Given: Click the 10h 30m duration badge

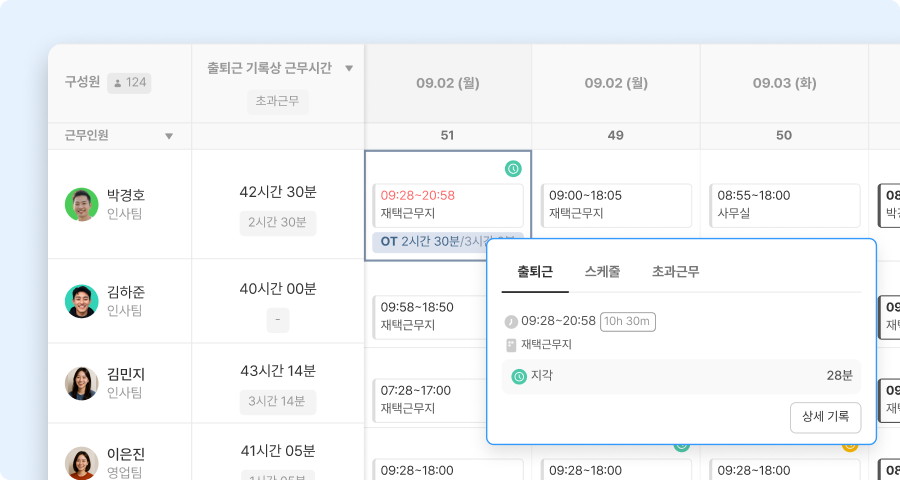Looking at the screenshot, I should tap(628, 322).
